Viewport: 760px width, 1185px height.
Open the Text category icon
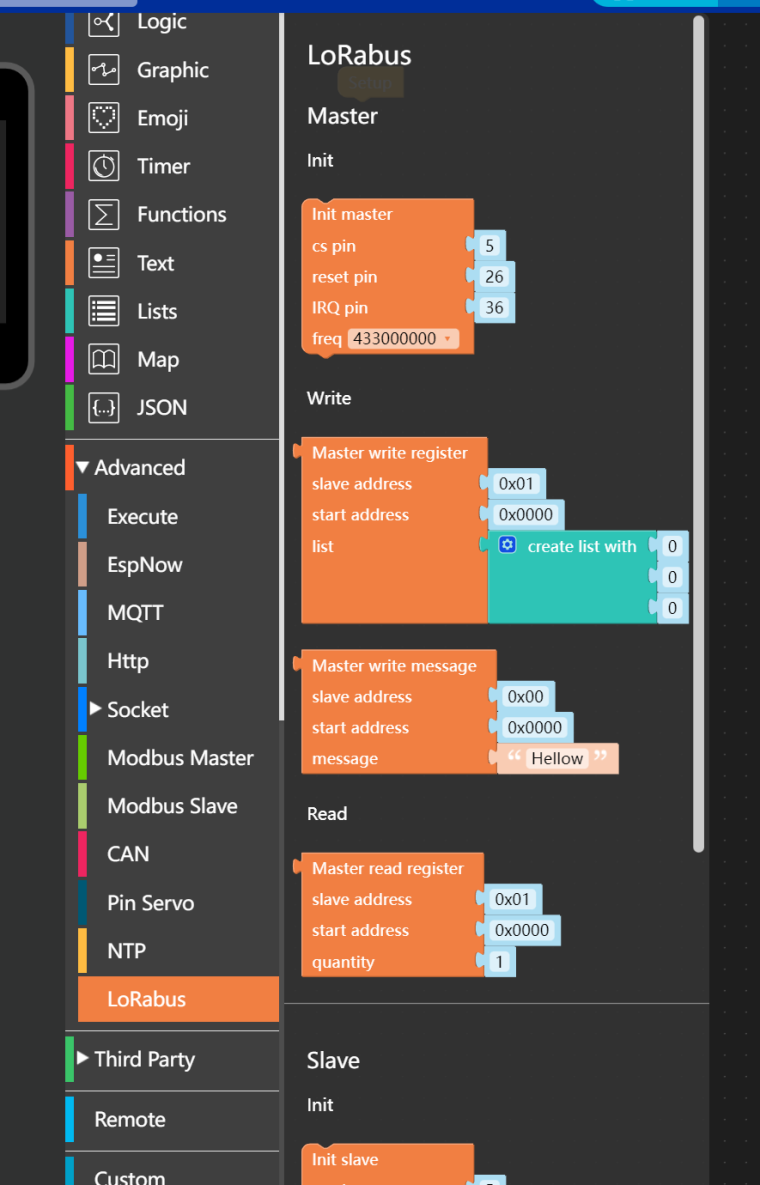pyautogui.click(x=103, y=263)
